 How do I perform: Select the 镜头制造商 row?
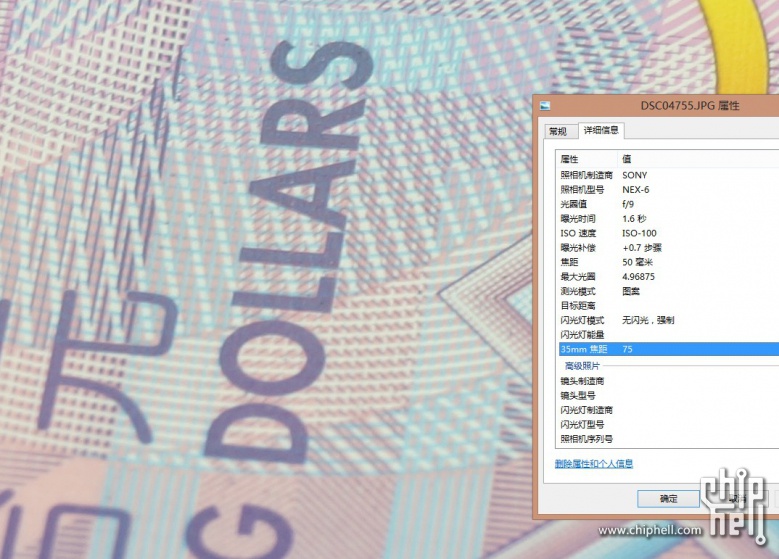(x=669, y=381)
